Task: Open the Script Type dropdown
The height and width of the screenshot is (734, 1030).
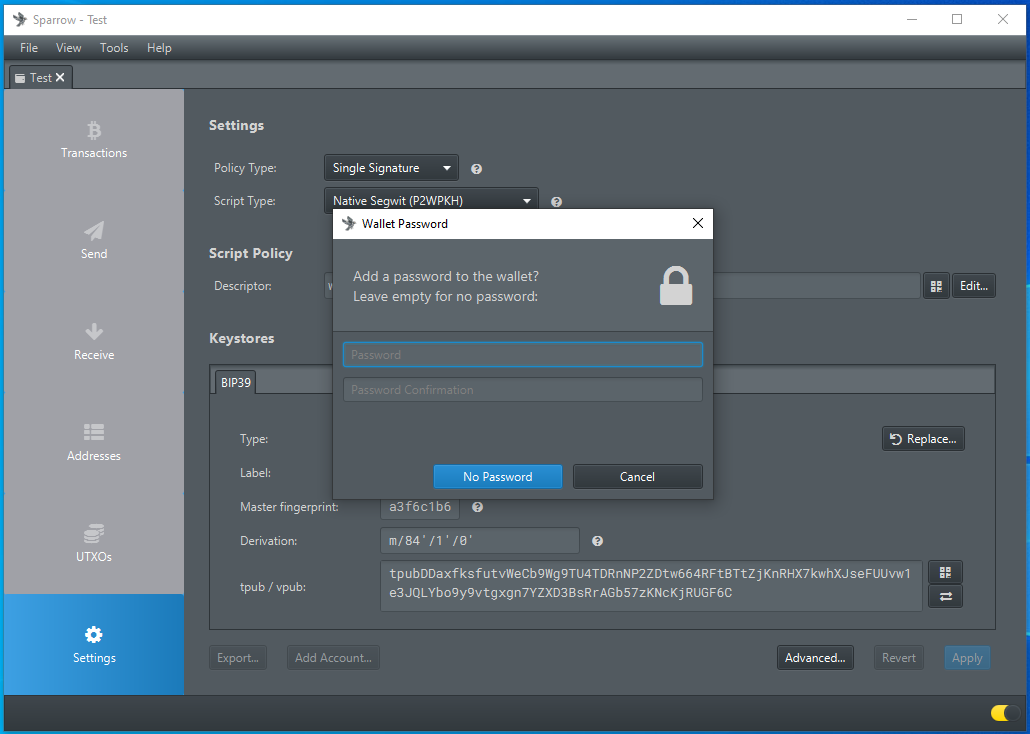Action: pos(432,200)
